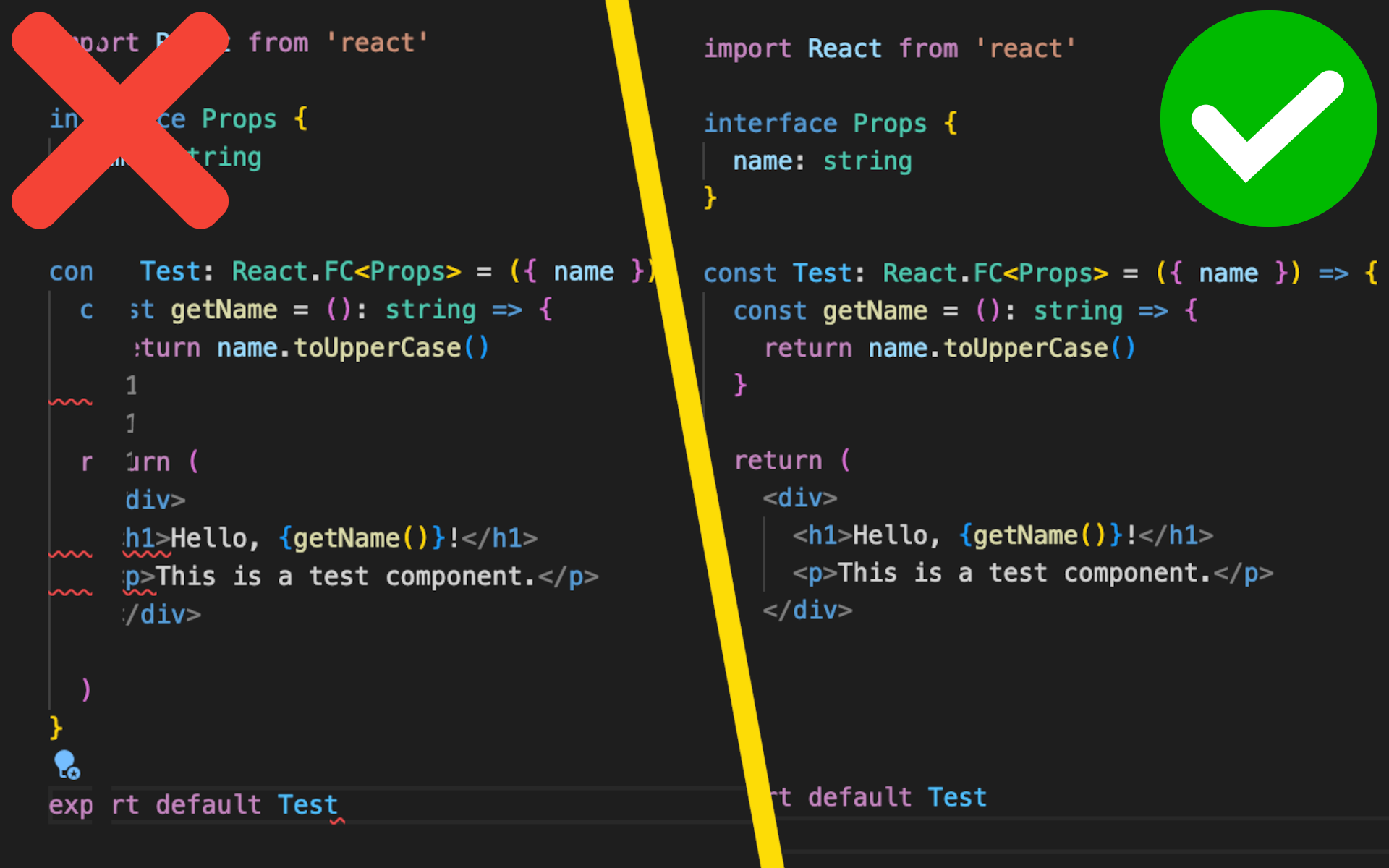Click 'from' keyword in left pane
This screenshot has height=868, width=1389.
tap(279, 43)
